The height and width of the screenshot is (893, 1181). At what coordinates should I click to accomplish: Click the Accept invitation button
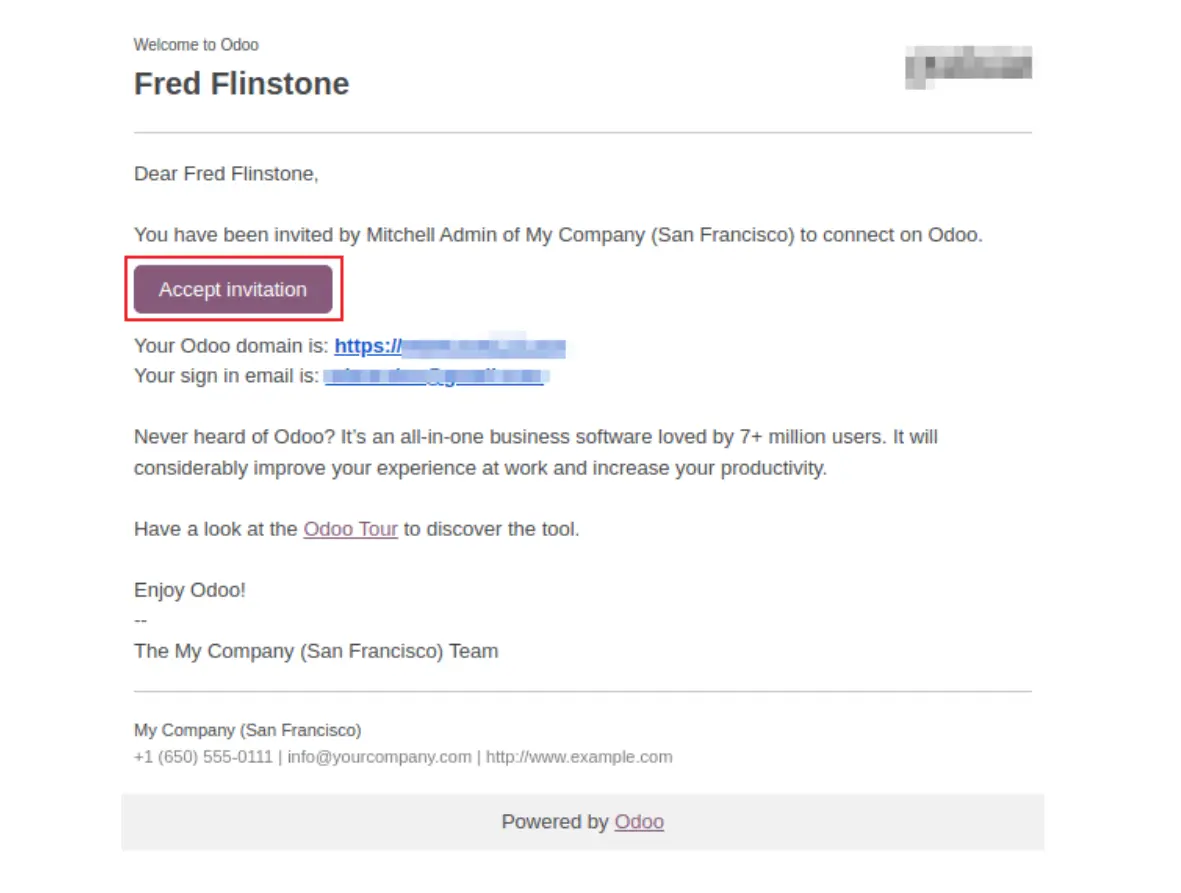coord(233,289)
